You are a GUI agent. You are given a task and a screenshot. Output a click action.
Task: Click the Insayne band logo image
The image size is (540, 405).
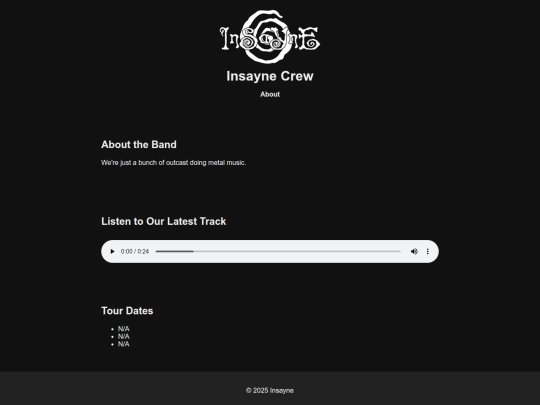point(270,37)
